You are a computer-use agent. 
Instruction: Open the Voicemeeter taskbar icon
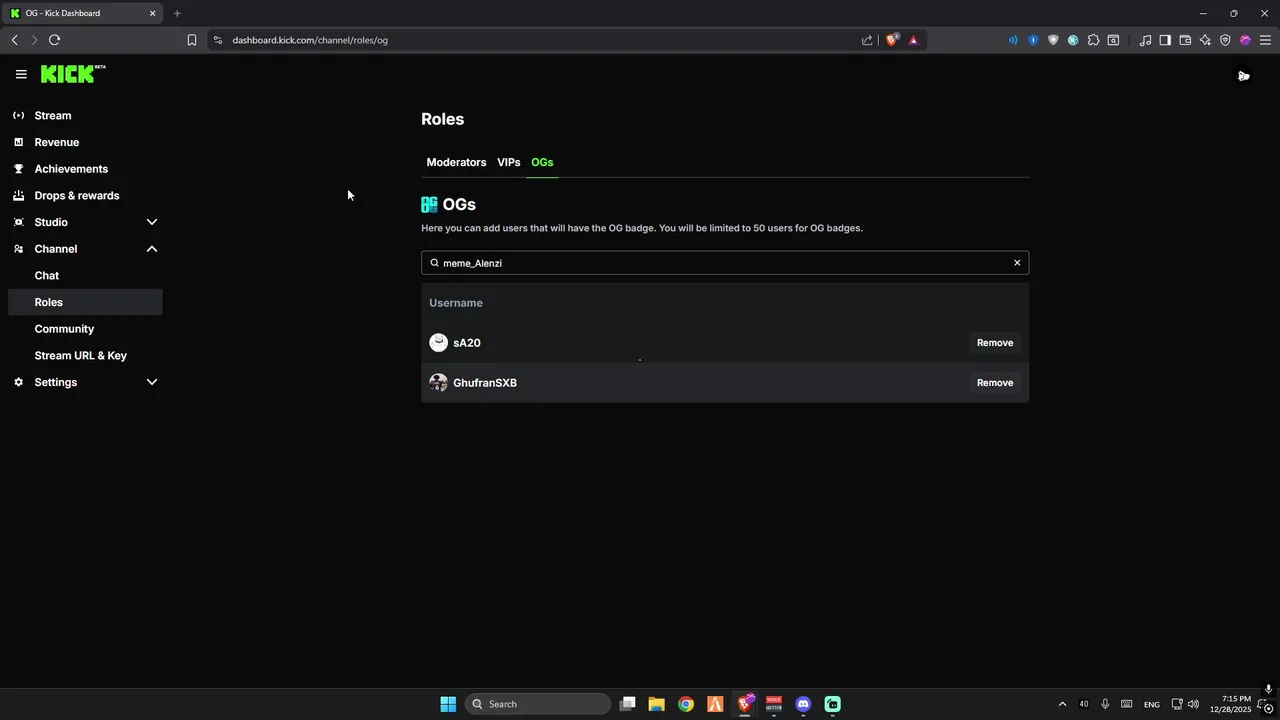[x=774, y=704]
